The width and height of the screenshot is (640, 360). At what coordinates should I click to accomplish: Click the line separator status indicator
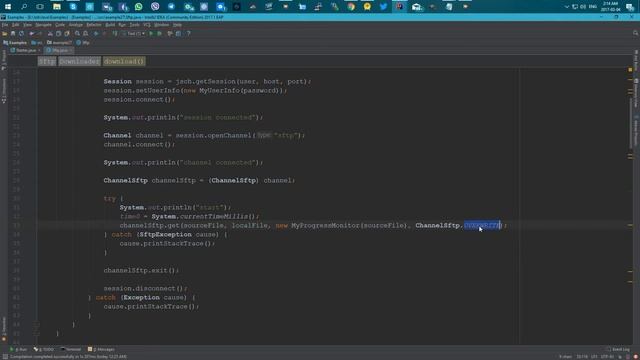point(593,357)
